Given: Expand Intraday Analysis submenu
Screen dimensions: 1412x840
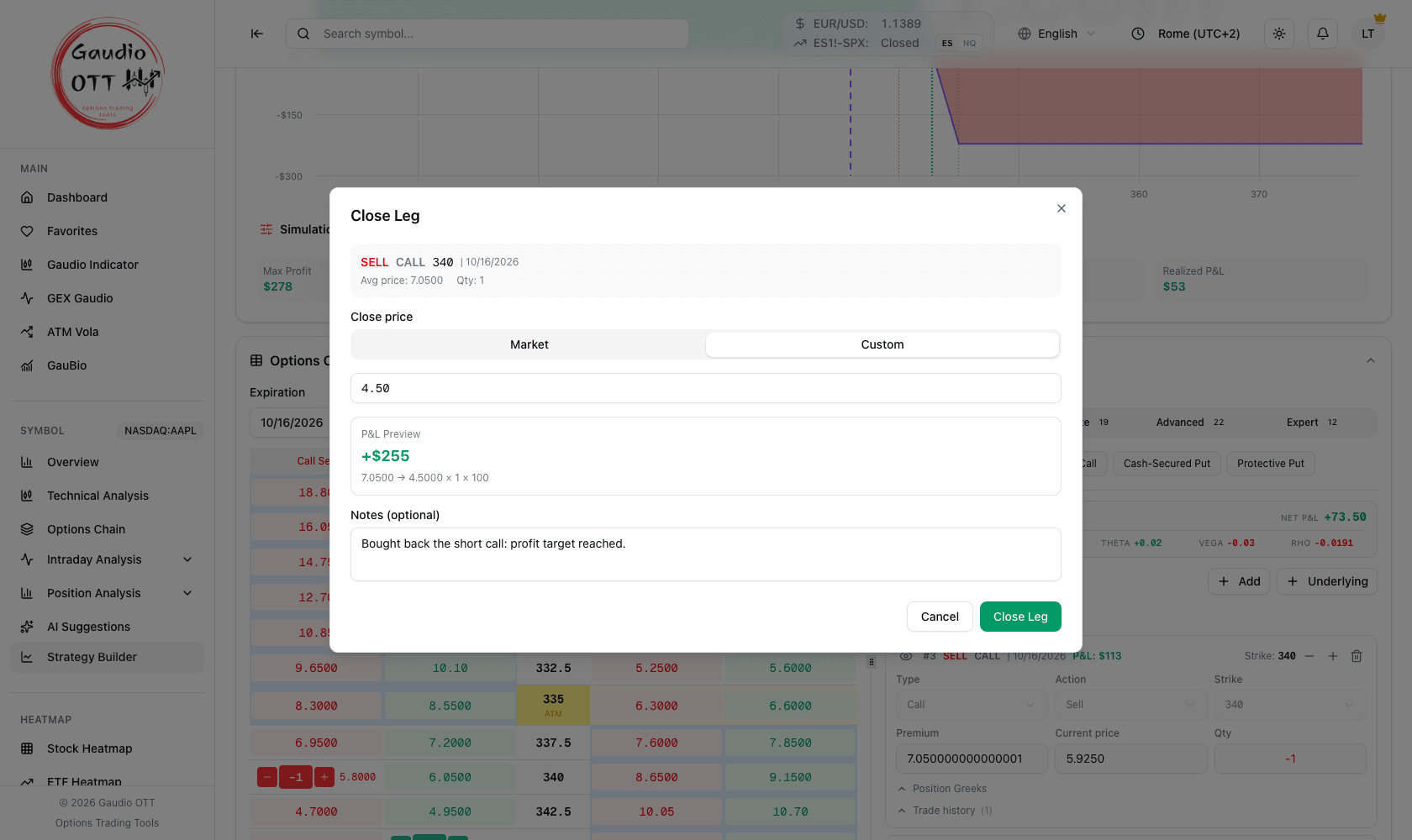Looking at the screenshot, I should click(x=107, y=559).
